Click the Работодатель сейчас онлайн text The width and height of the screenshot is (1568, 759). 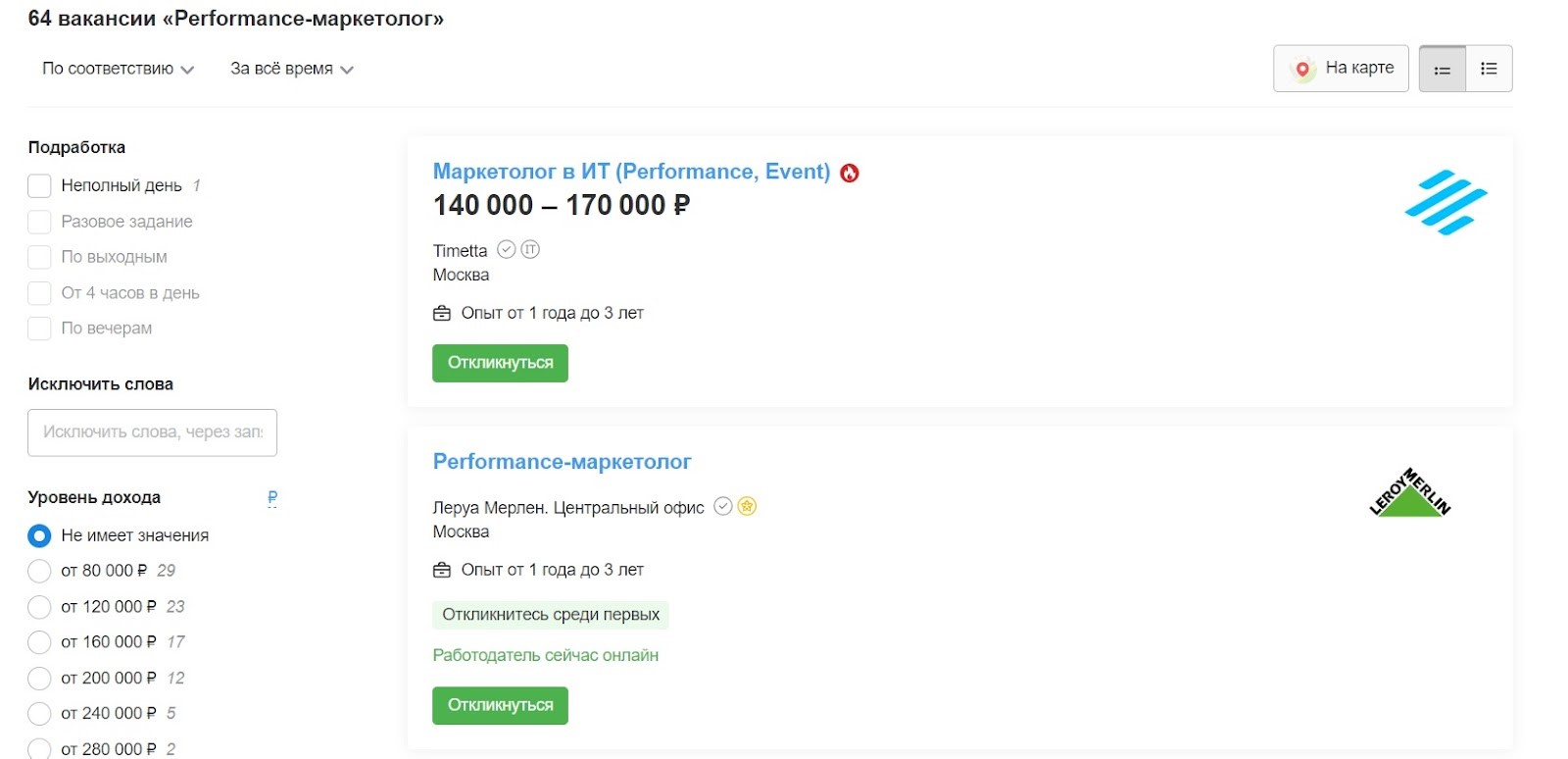point(546,655)
